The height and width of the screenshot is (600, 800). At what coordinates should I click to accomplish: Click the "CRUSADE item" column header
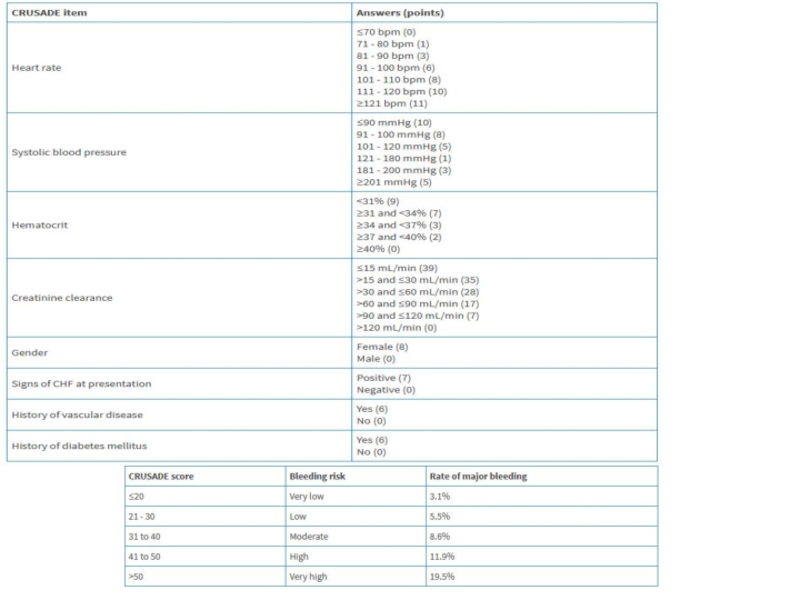47,13
